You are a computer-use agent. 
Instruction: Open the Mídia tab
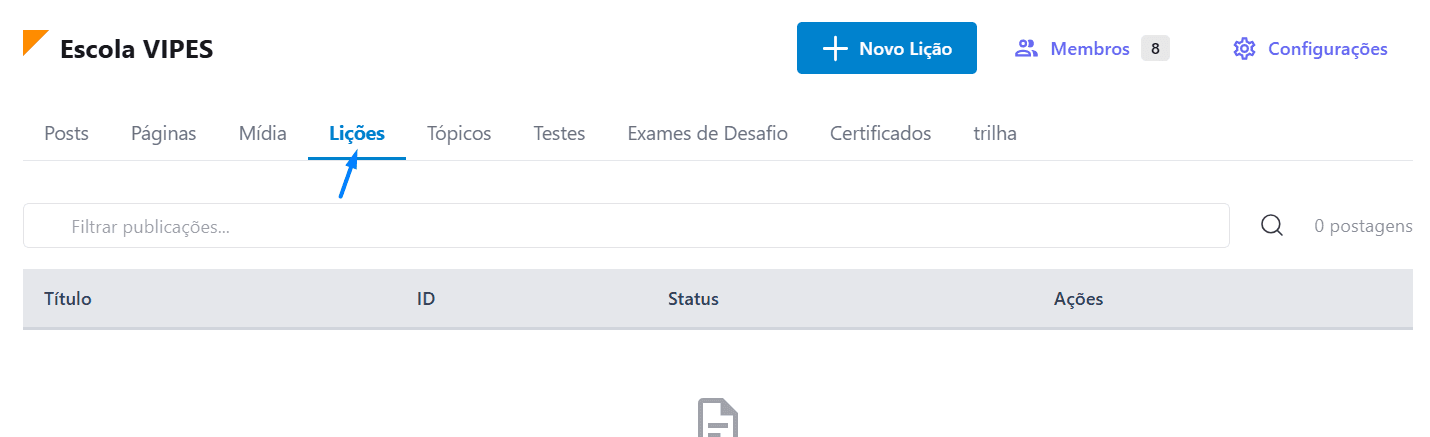click(262, 133)
